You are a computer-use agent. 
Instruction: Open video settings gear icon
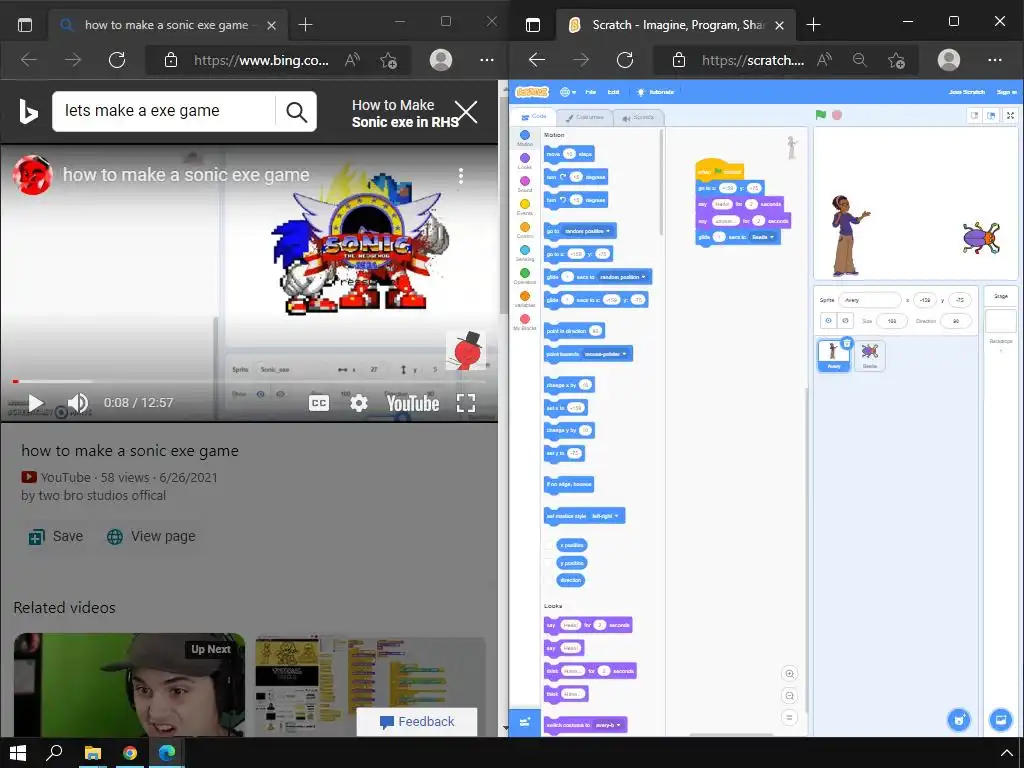pyautogui.click(x=359, y=403)
